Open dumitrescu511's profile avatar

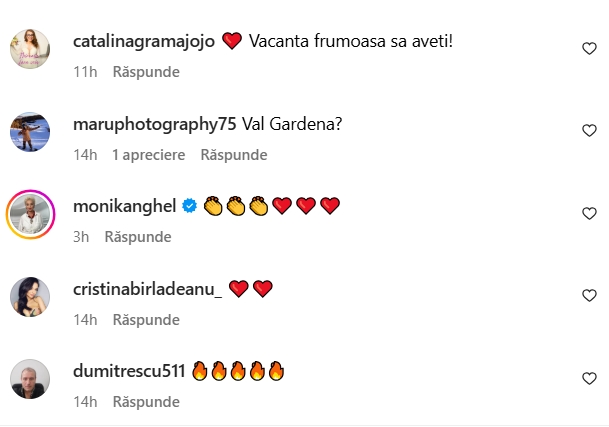[30, 379]
